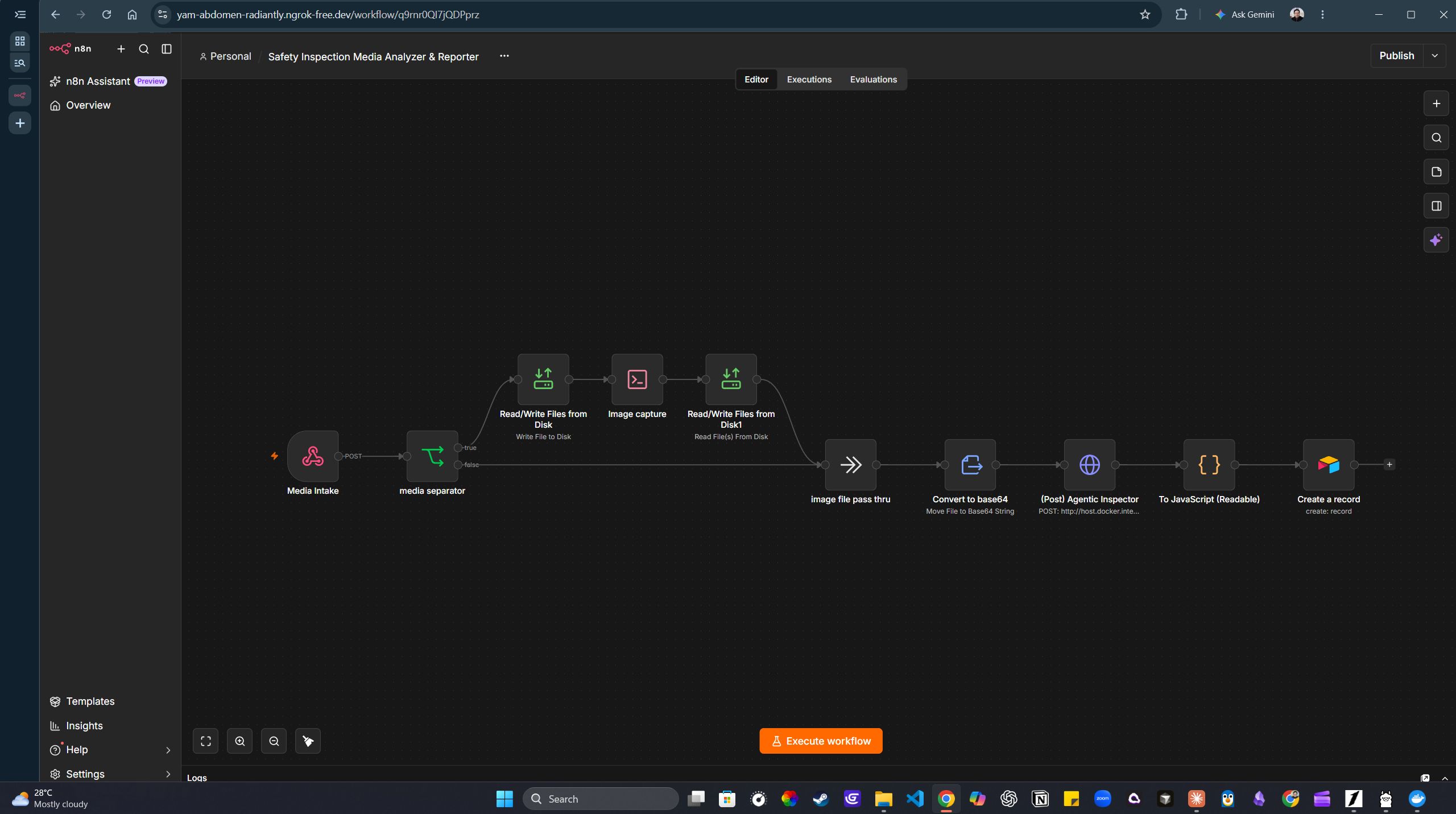Open the Create a record Airtable node
Viewport: 1456px width, 814px height.
click(x=1329, y=465)
